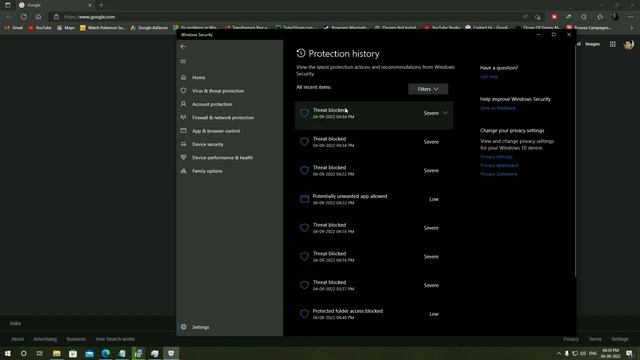Click the Windows Security taskbar shield icon
The image size is (640, 360).
(x=171, y=353)
